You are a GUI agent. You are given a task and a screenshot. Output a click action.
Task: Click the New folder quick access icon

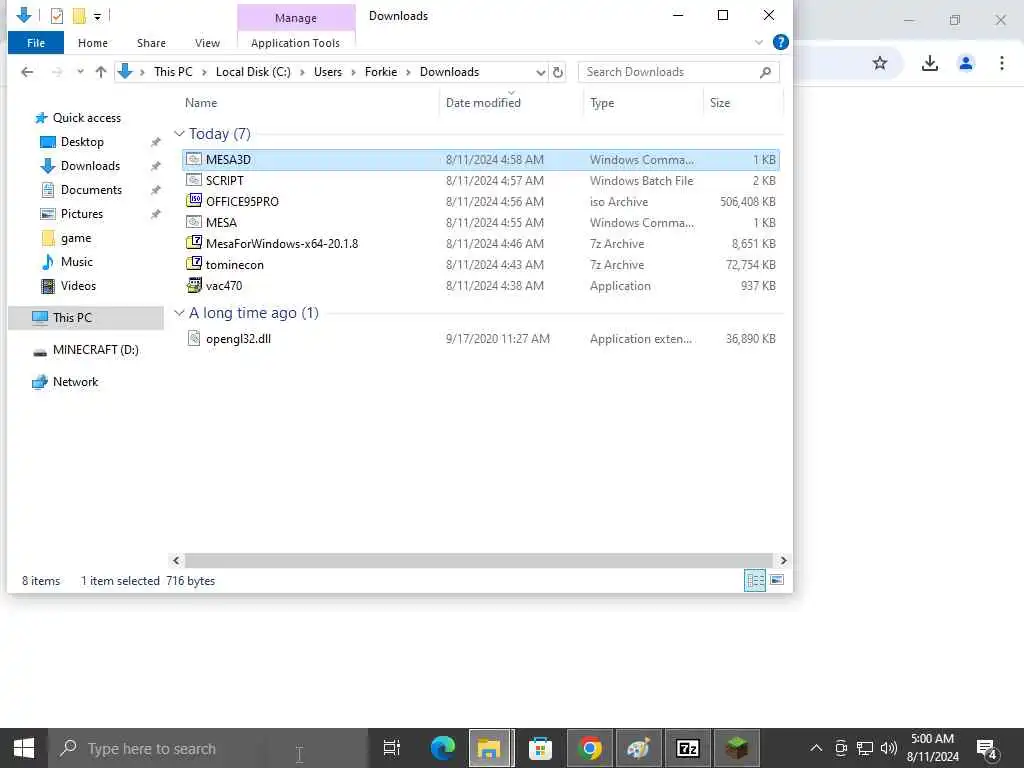pyautogui.click(x=79, y=16)
